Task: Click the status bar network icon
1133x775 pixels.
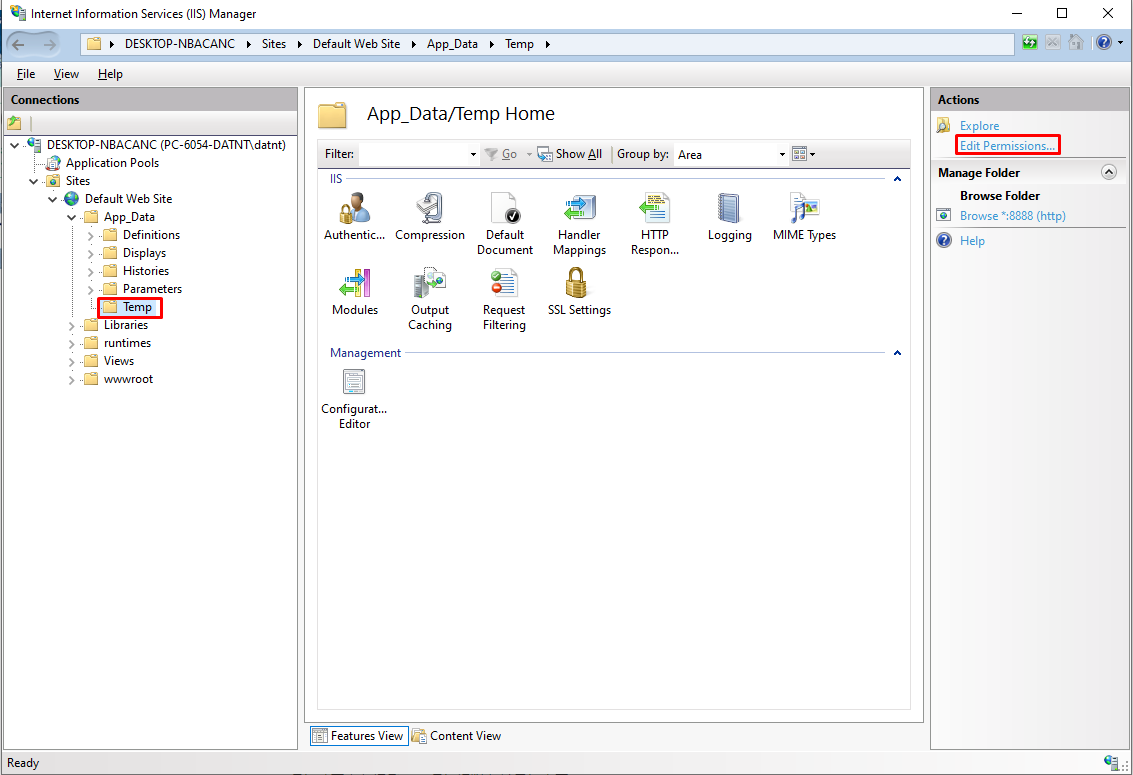Action: coord(1111,761)
